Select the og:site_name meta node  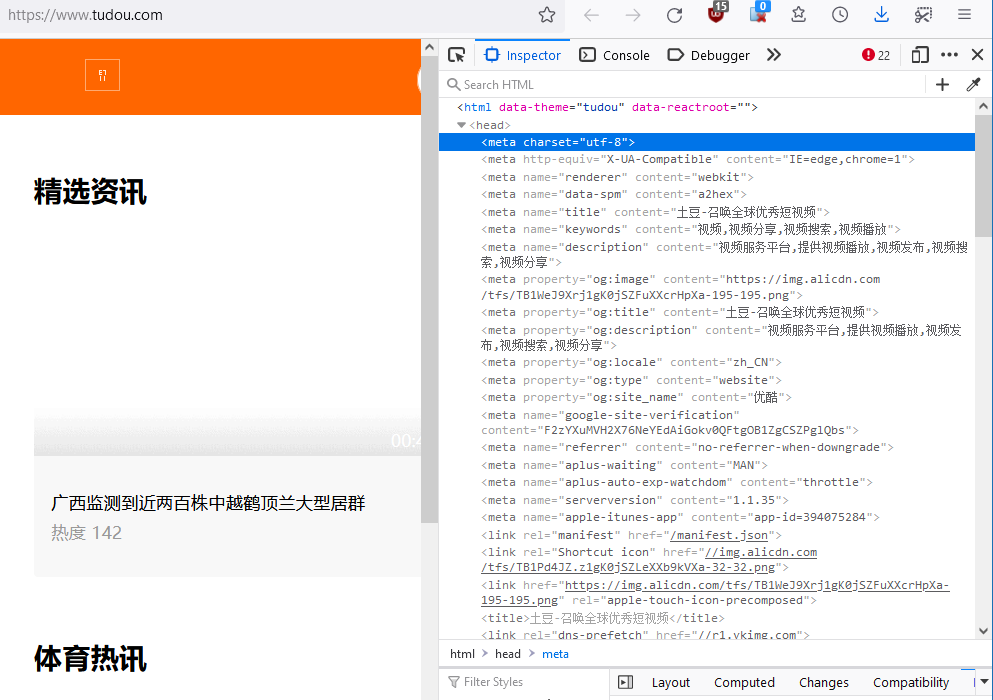(636, 397)
